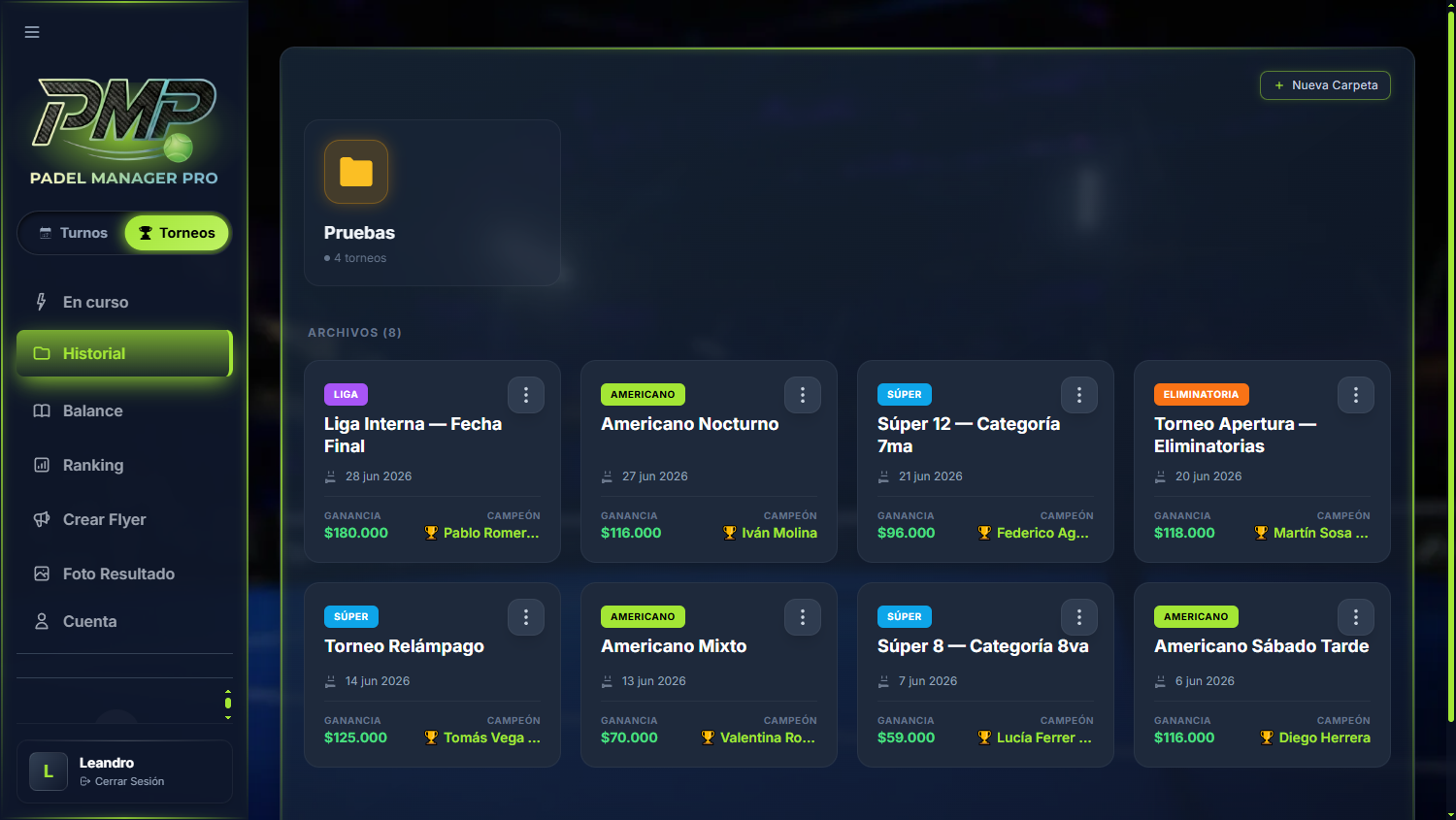Click the sidebar vertical scroll indicator
The width and height of the screenshot is (1456, 820).
pos(228,704)
